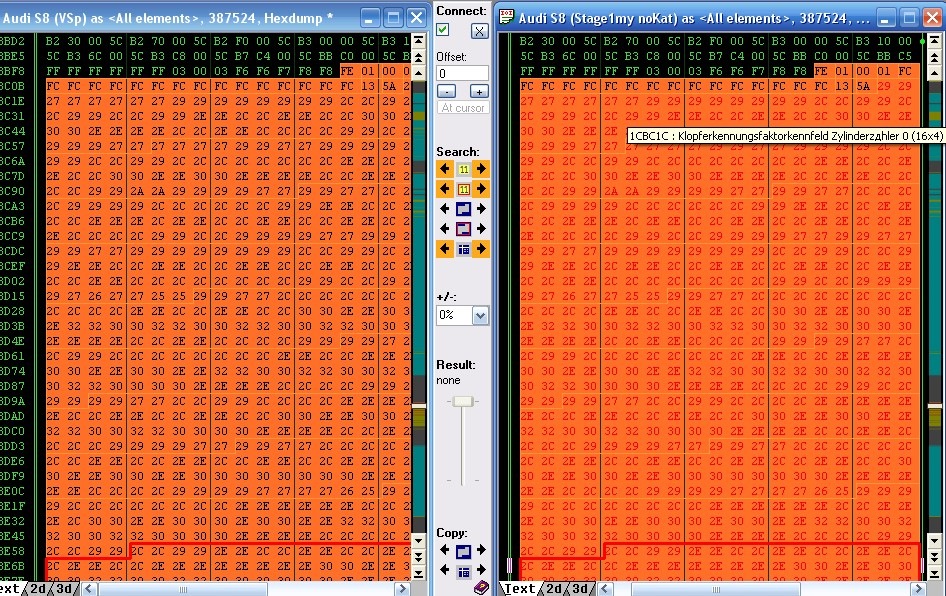Click the VSp window's horizontal scrollbar right arrow
The image size is (946, 596).
(402, 589)
